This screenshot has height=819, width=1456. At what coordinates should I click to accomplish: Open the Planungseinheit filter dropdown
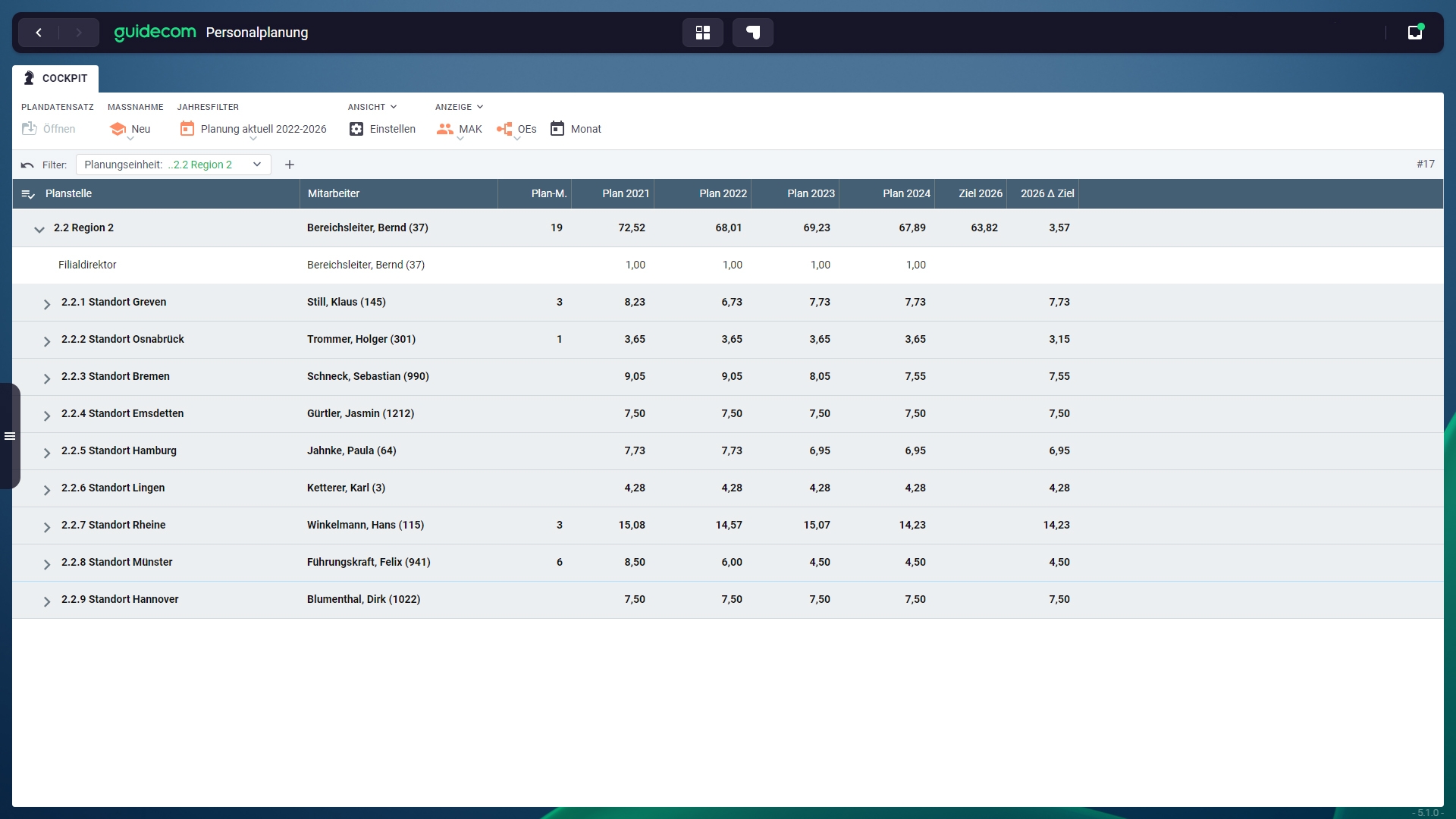[x=256, y=165]
